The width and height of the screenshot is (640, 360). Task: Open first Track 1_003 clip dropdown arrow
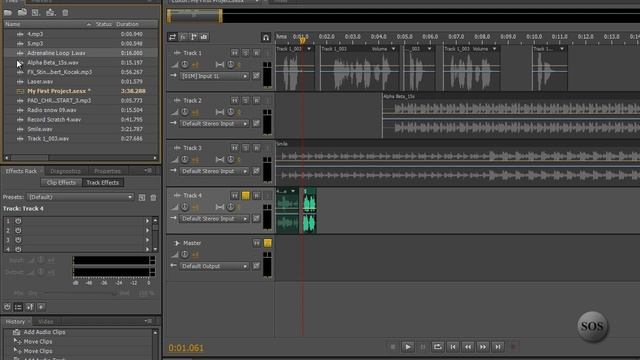coord(309,49)
